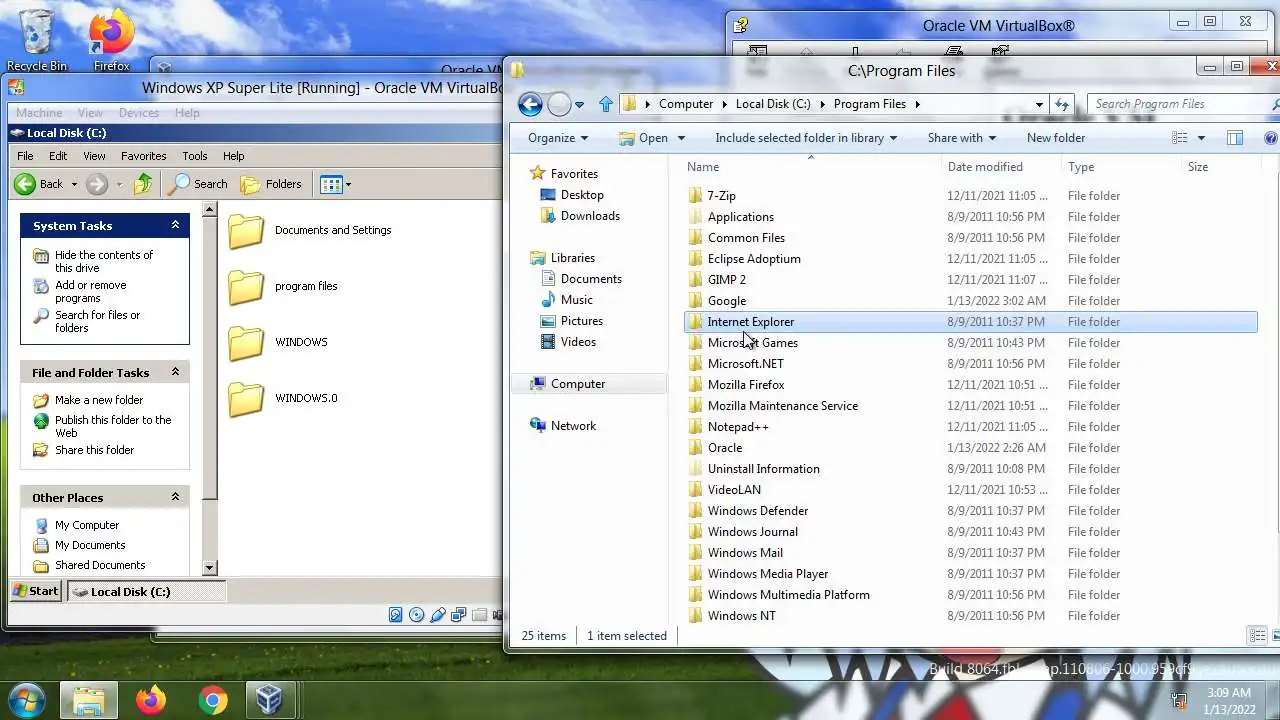This screenshot has height=720, width=1280.
Task: Open the Recycle Bin desktop icon
Action: point(37,40)
